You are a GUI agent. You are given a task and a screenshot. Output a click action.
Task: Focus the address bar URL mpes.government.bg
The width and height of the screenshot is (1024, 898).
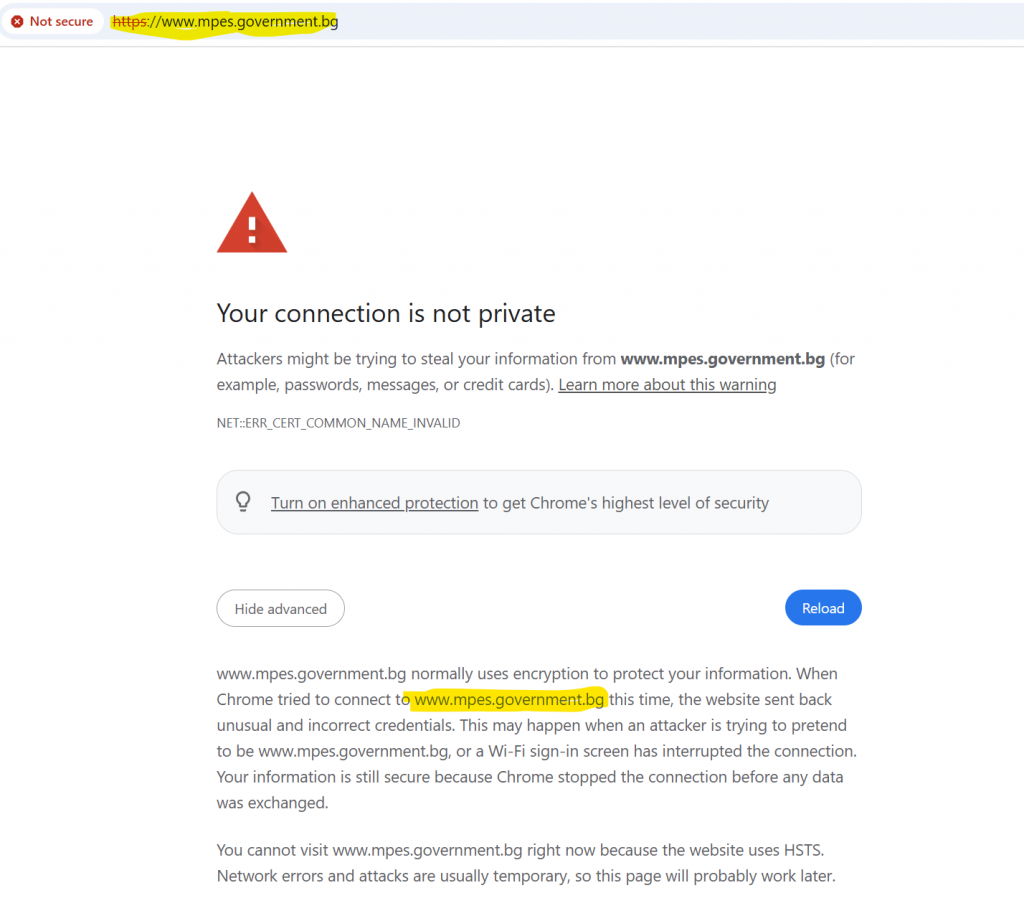(225, 22)
